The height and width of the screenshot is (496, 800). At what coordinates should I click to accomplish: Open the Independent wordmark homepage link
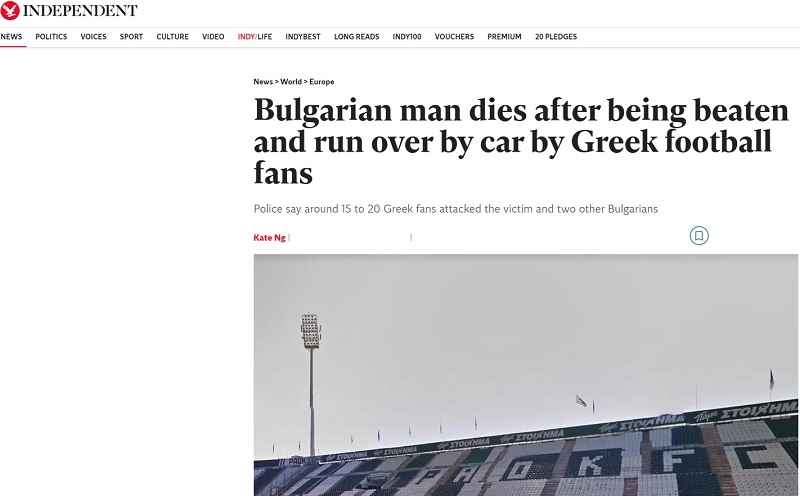[x=80, y=11]
